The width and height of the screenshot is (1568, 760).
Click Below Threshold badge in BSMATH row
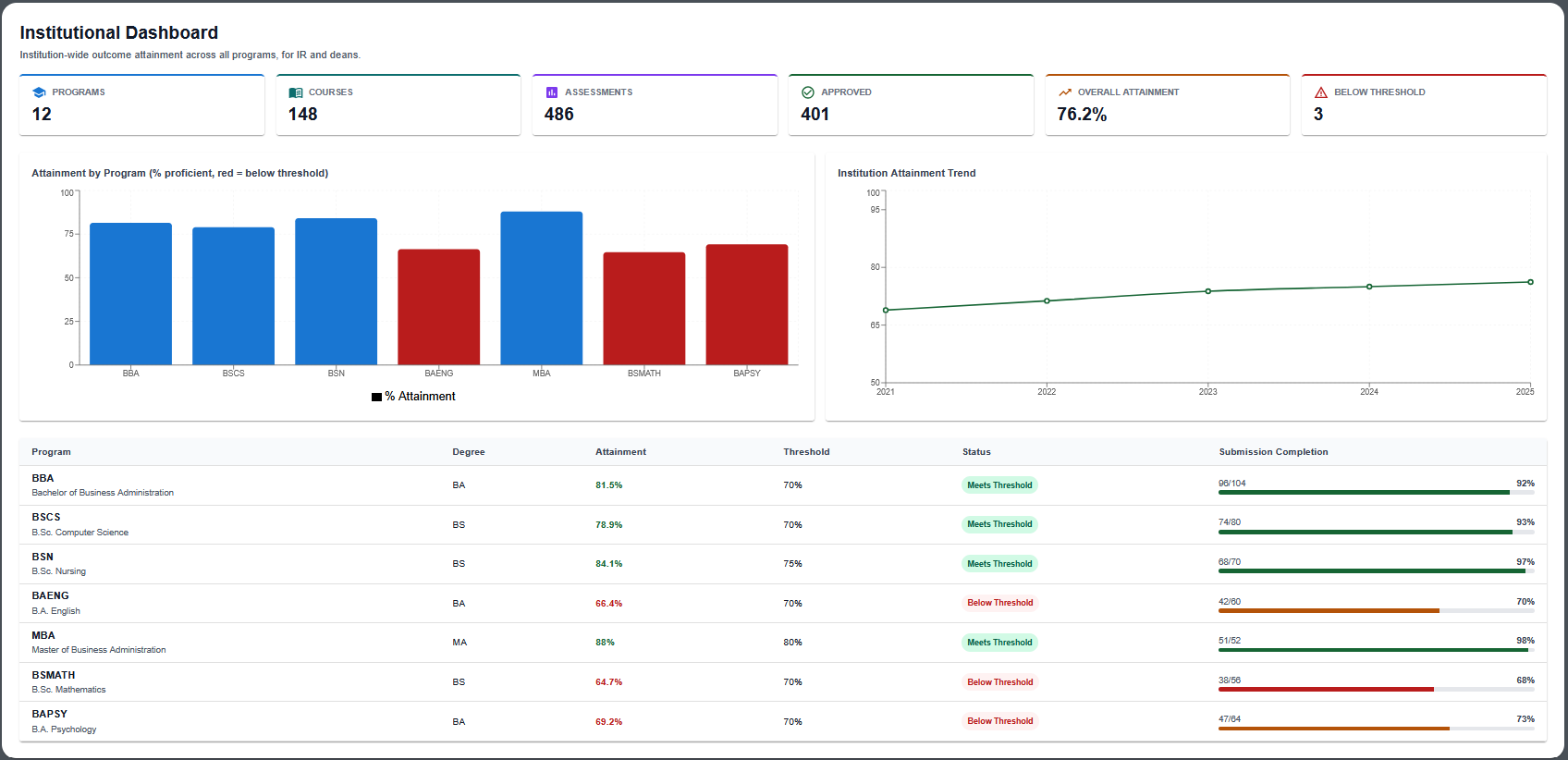[1000, 682]
